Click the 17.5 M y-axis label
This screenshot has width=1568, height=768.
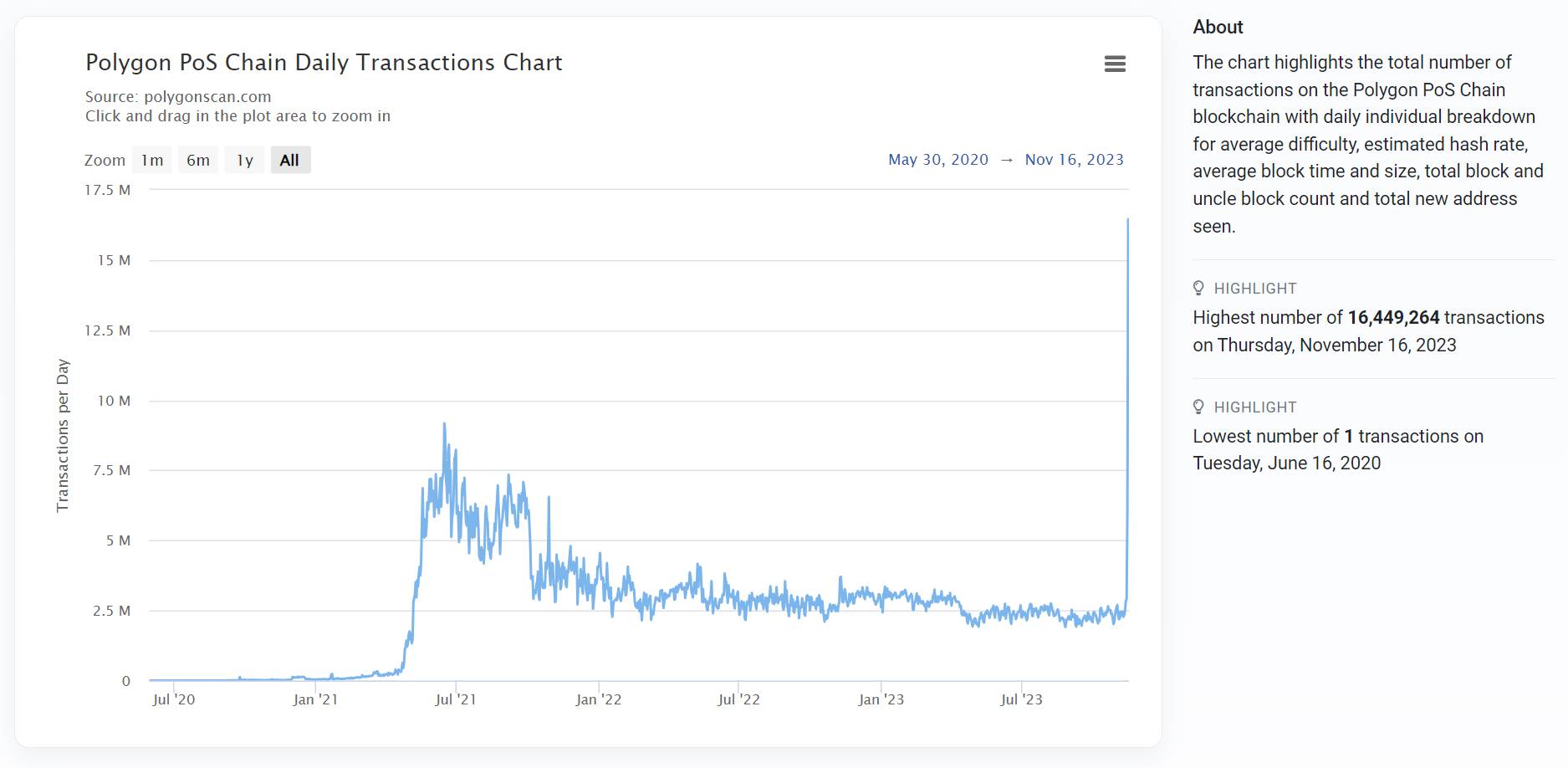tap(108, 190)
